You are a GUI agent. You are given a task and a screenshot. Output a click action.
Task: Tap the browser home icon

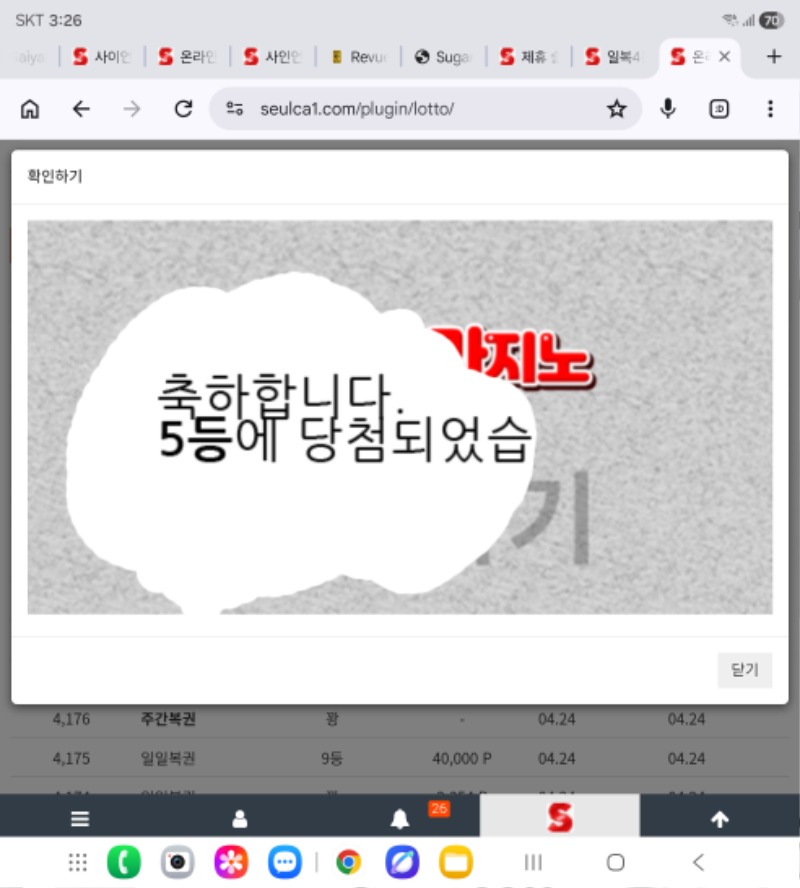[x=31, y=109]
